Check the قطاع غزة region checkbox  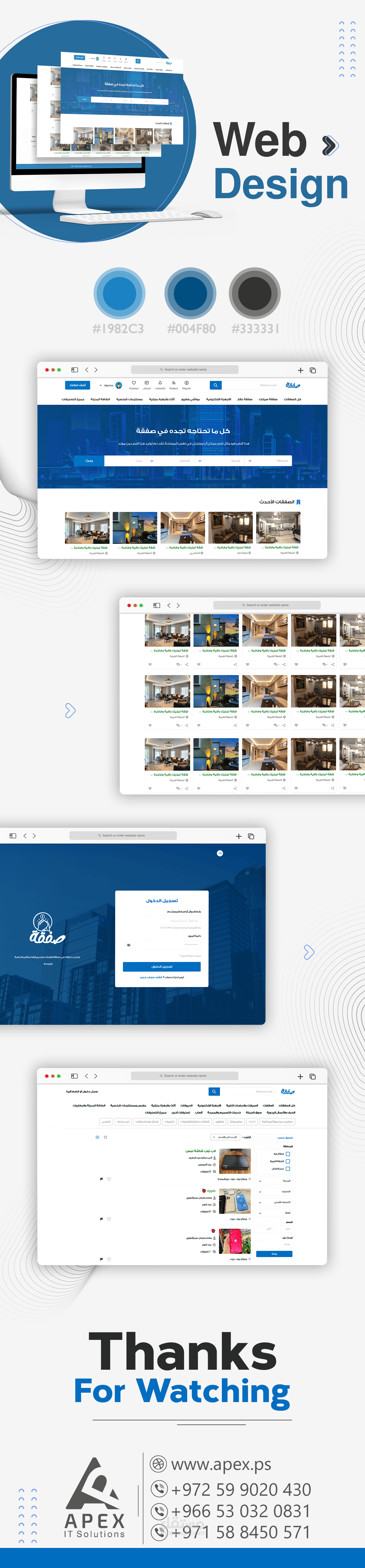(x=288, y=1154)
